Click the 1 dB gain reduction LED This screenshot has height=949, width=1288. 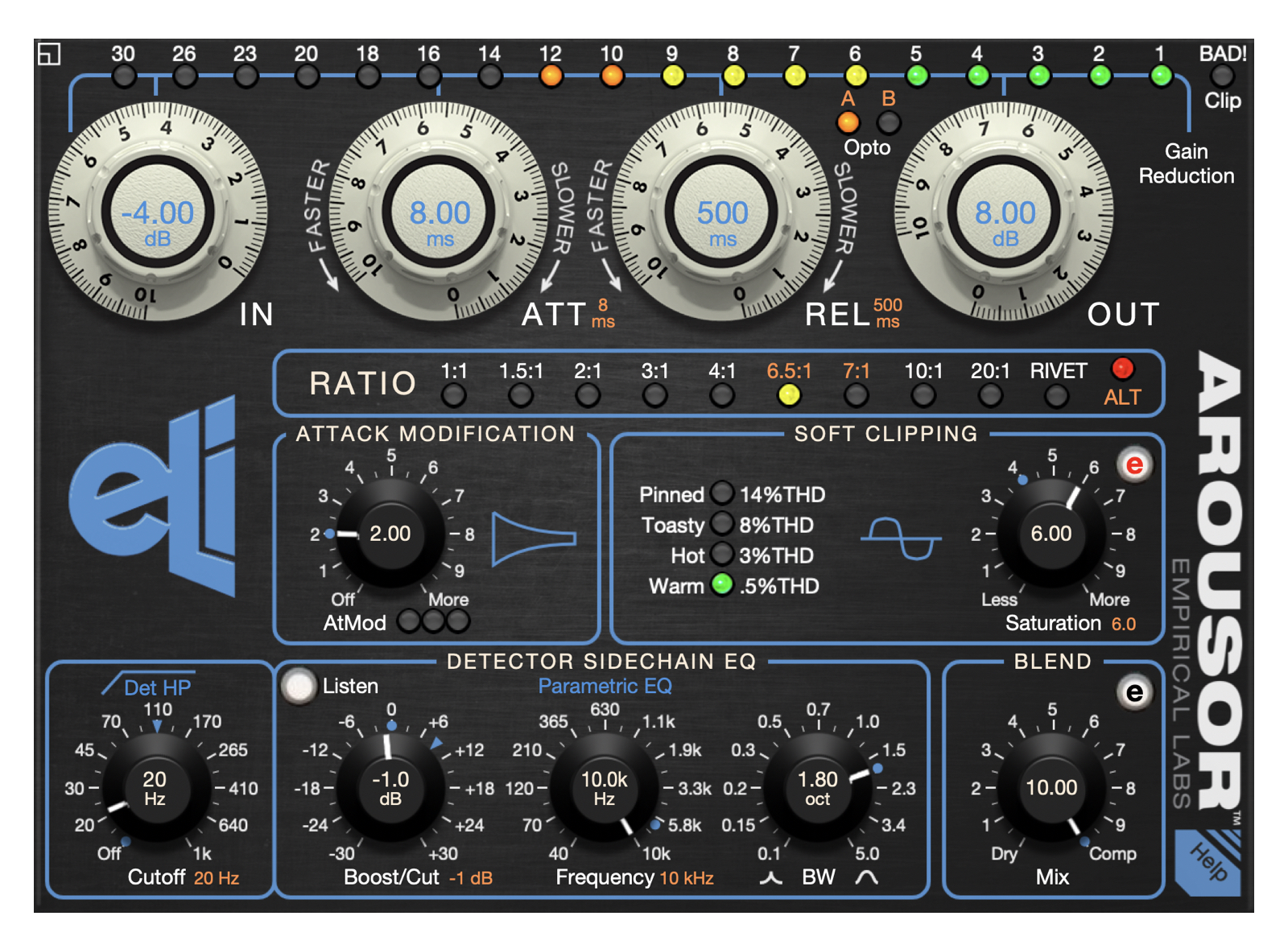tap(1161, 76)
